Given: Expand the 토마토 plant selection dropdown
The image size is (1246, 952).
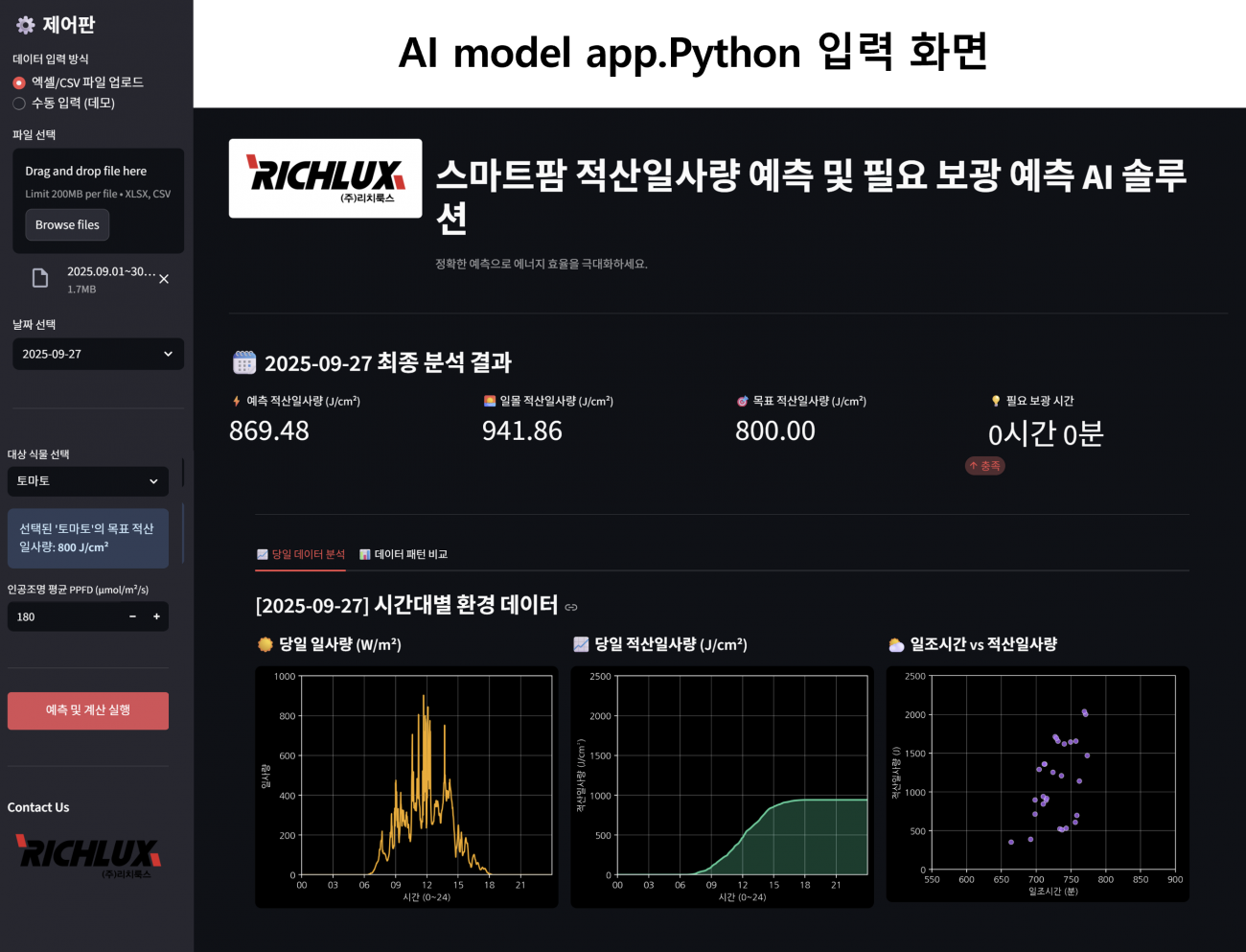Looking at the screenshot, I should (87, 481).
